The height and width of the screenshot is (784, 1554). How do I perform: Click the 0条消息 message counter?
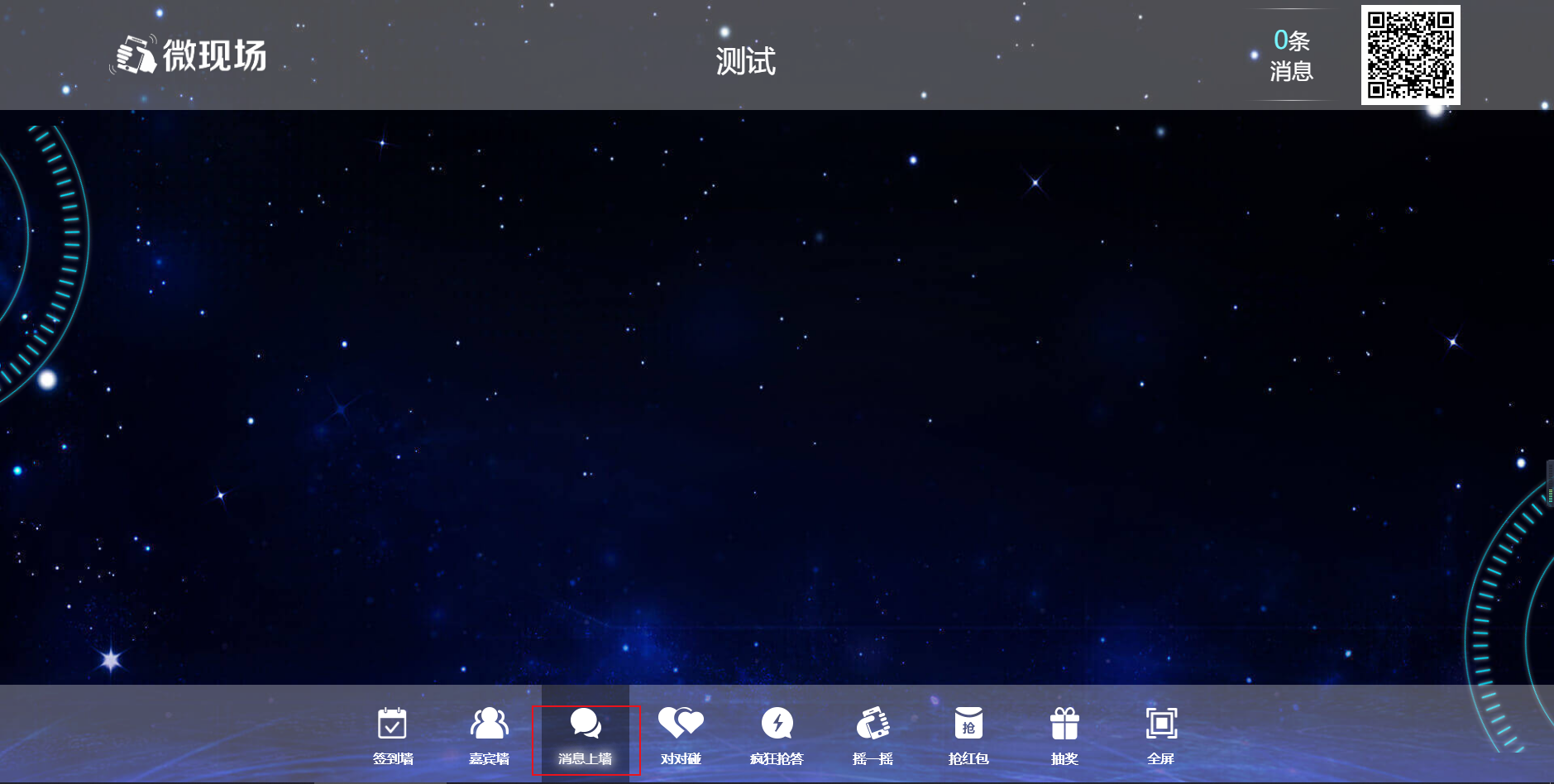pos(1291,55)
